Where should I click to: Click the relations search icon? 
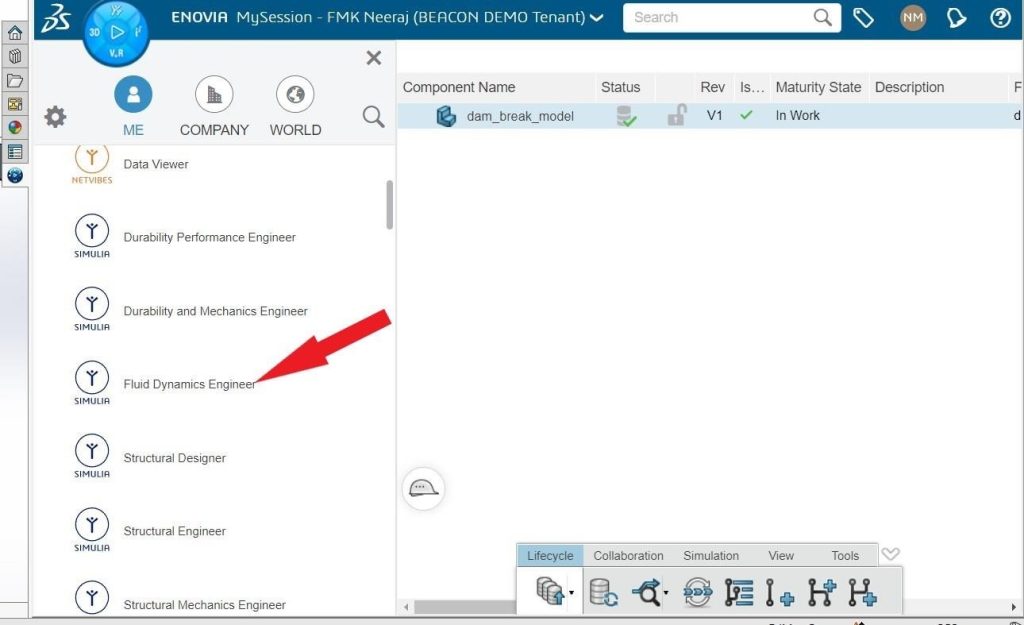[x=647, y=592]
